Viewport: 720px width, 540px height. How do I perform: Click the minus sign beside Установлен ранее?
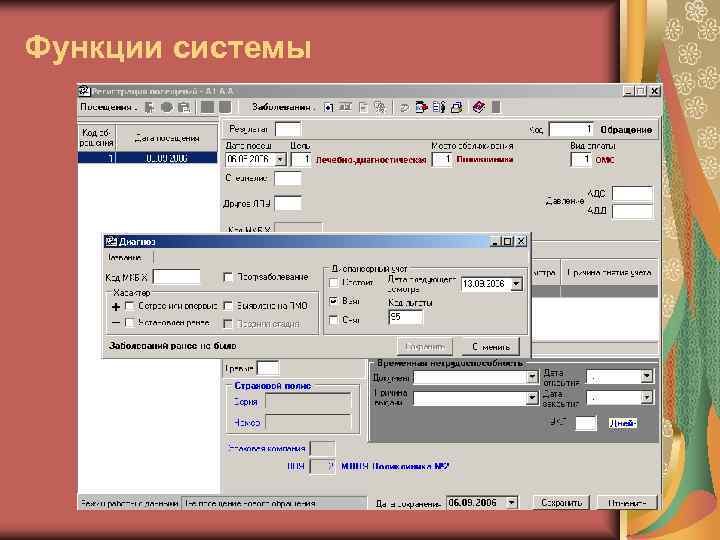click(x=116, y=323)
